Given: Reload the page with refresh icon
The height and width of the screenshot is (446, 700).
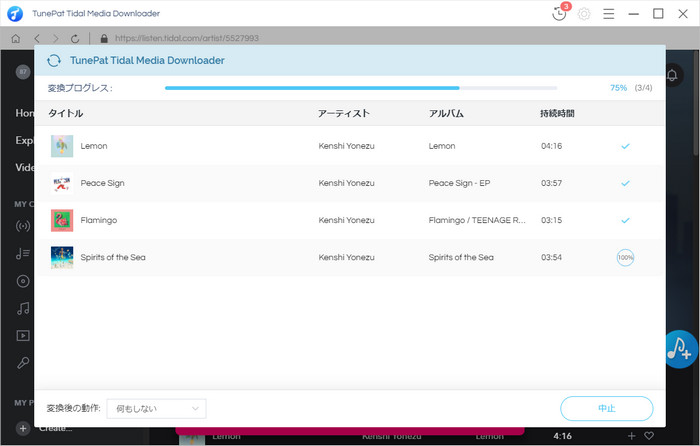Looking at the screenshot, I should click(75, 38).
